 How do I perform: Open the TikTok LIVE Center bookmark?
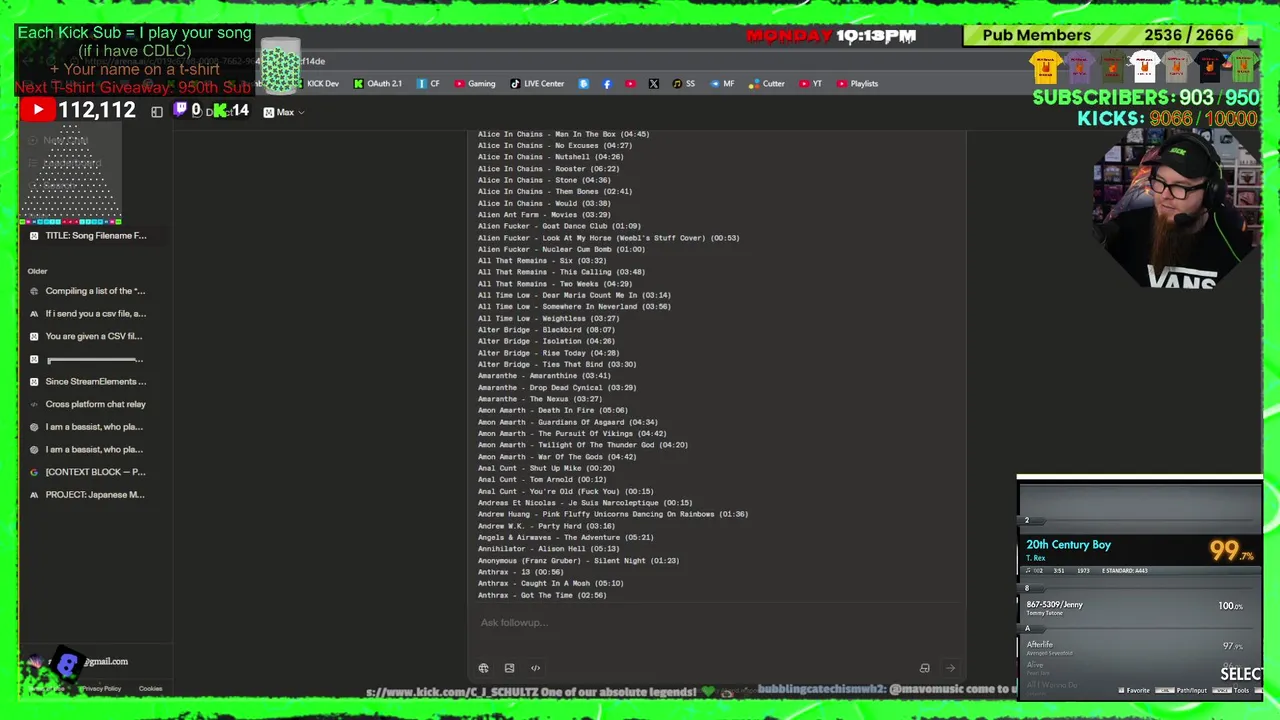[x=538, y=84]
